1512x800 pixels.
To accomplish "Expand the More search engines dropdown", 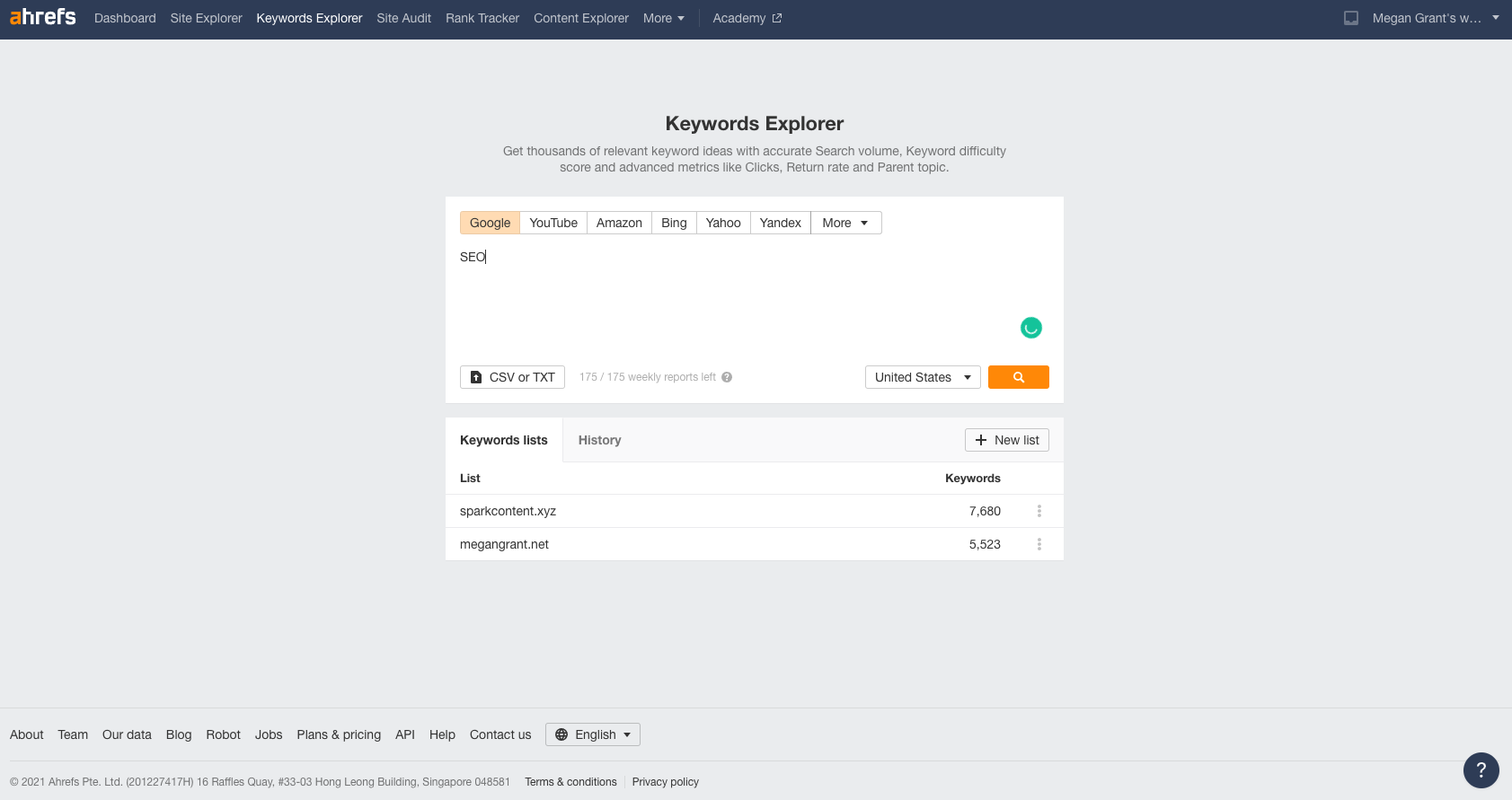I will coord(845,223).
